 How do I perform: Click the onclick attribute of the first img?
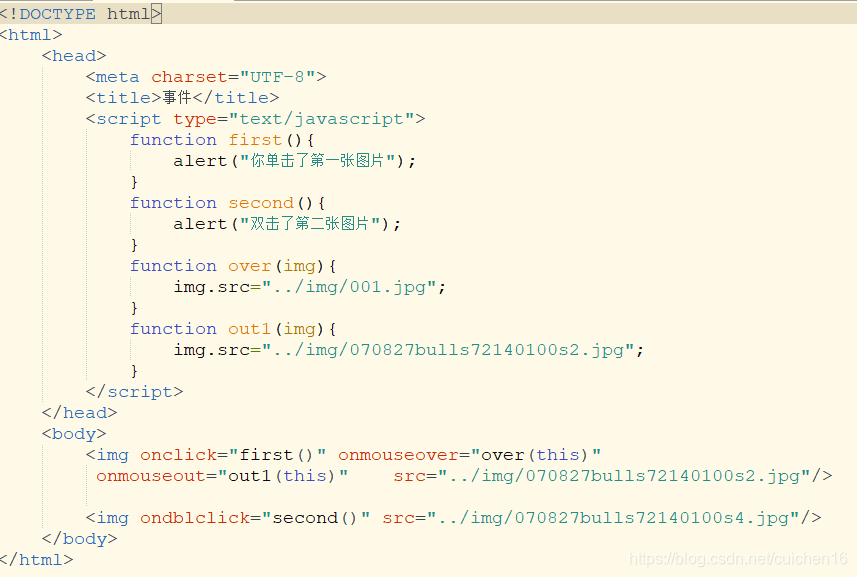178,455
